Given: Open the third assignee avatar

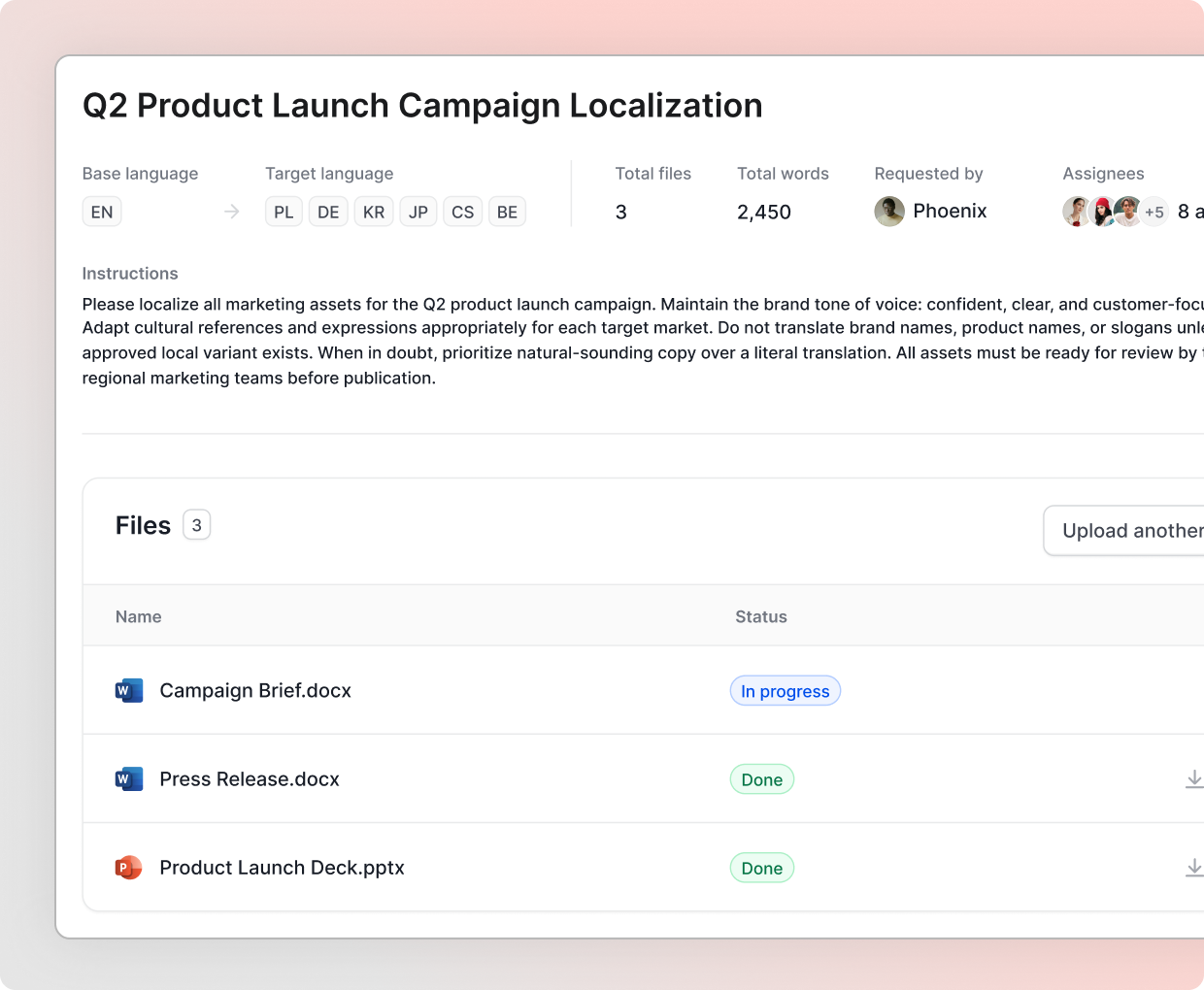Looking at the screenshot, I should (x=1127, y=212).
